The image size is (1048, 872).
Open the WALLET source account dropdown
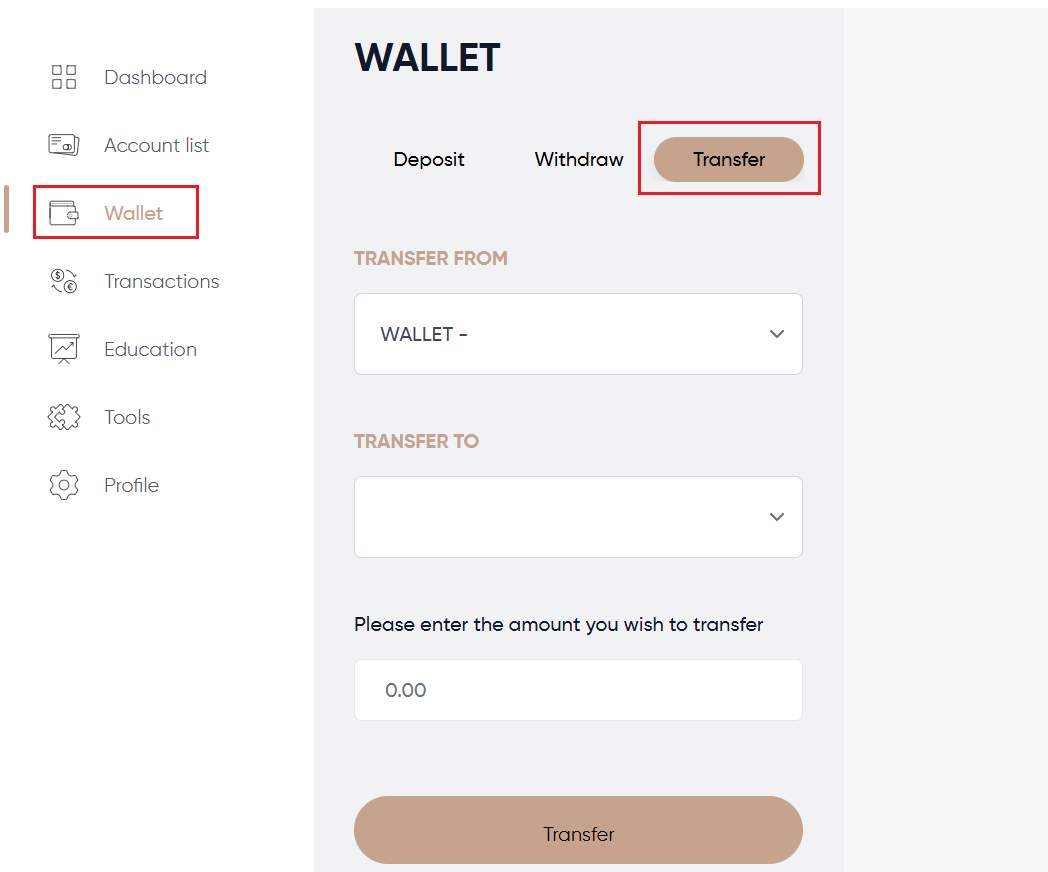560,334
